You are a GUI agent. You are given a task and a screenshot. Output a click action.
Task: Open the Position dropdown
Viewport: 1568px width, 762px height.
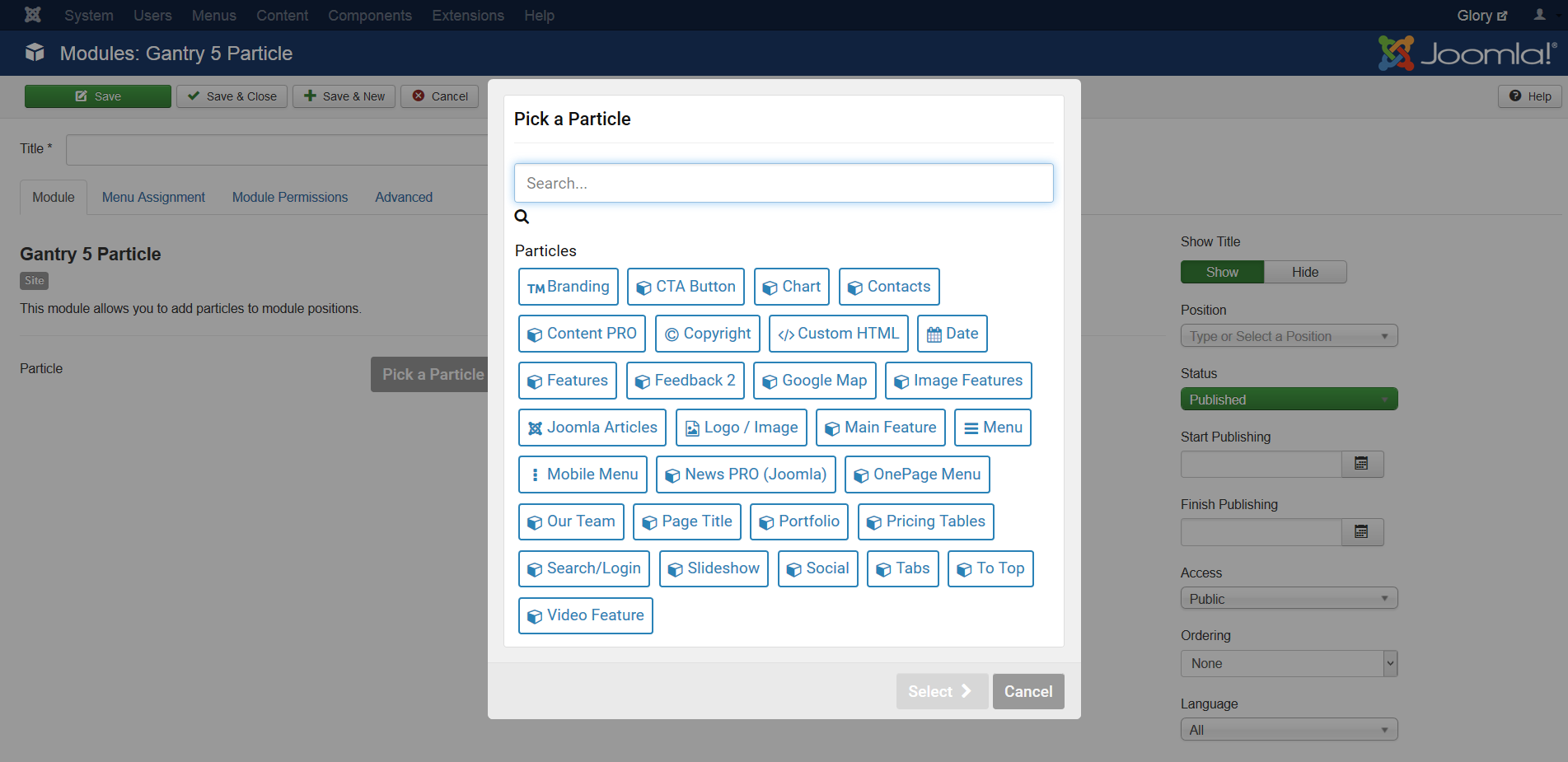click(x=1288, y=336)
